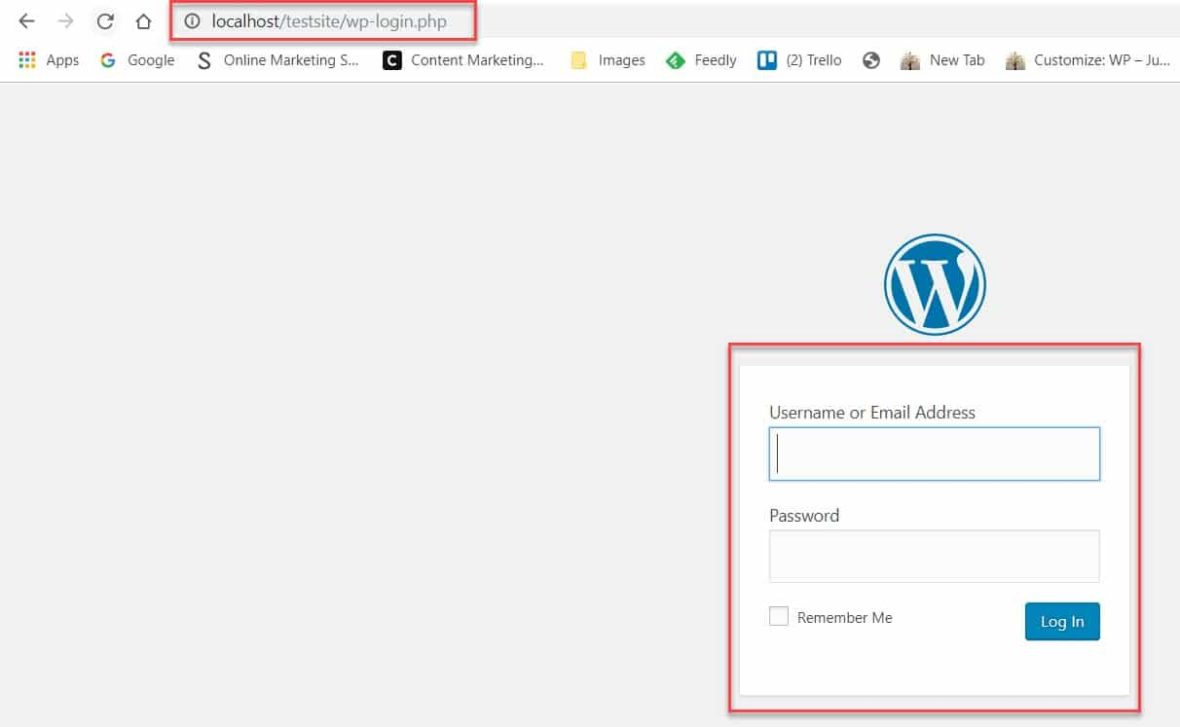
Task: Open the Apps grid shortcut
Action: pos(48,60)
